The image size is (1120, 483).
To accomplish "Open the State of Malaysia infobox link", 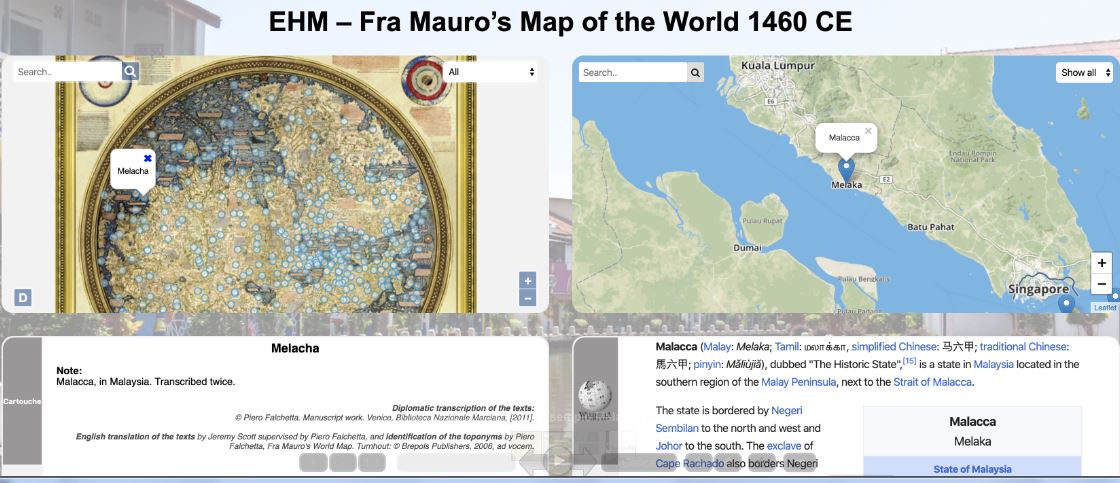I will tap(972, 469).
